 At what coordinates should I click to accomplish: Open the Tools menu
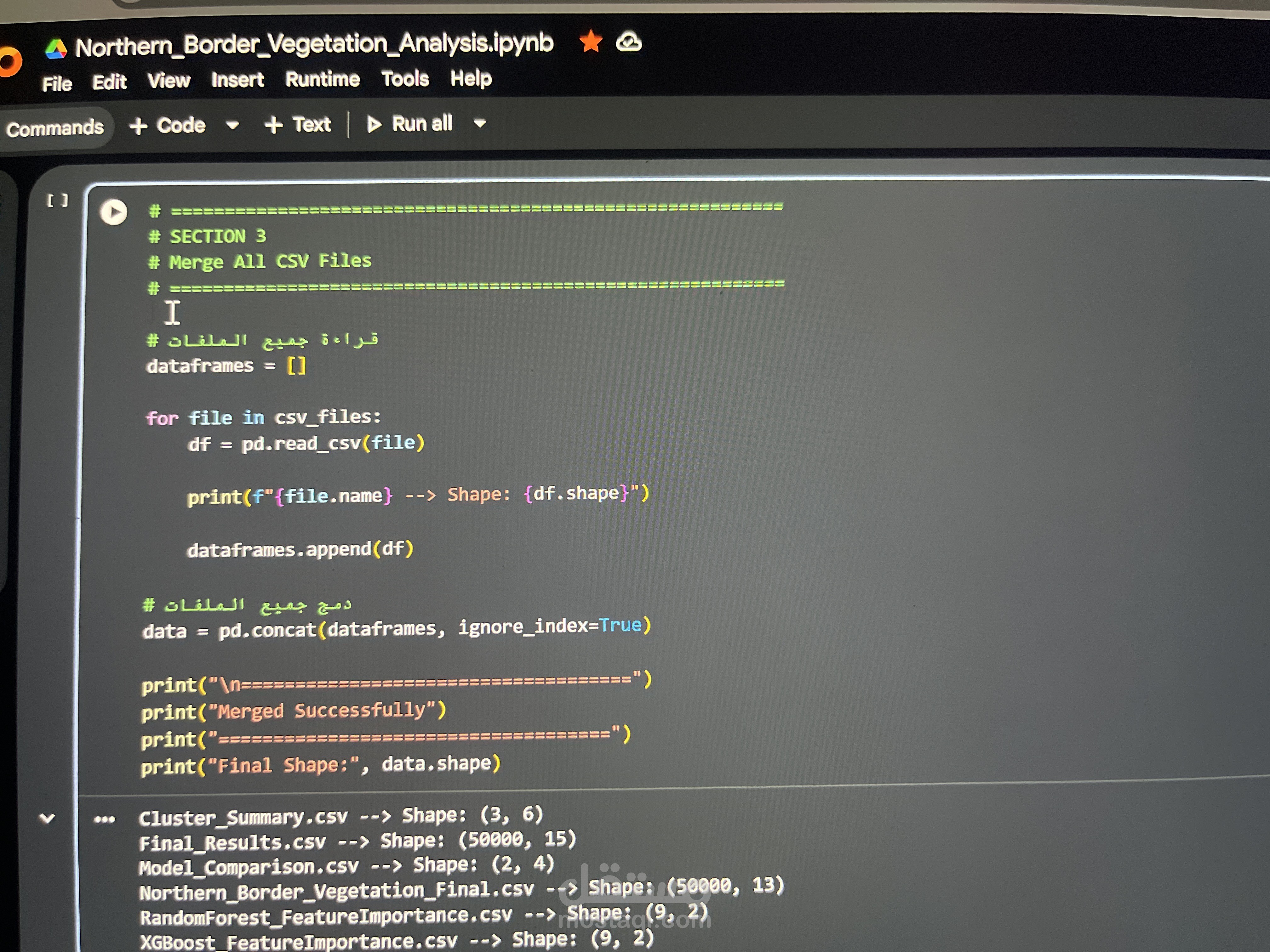(405, 79)
